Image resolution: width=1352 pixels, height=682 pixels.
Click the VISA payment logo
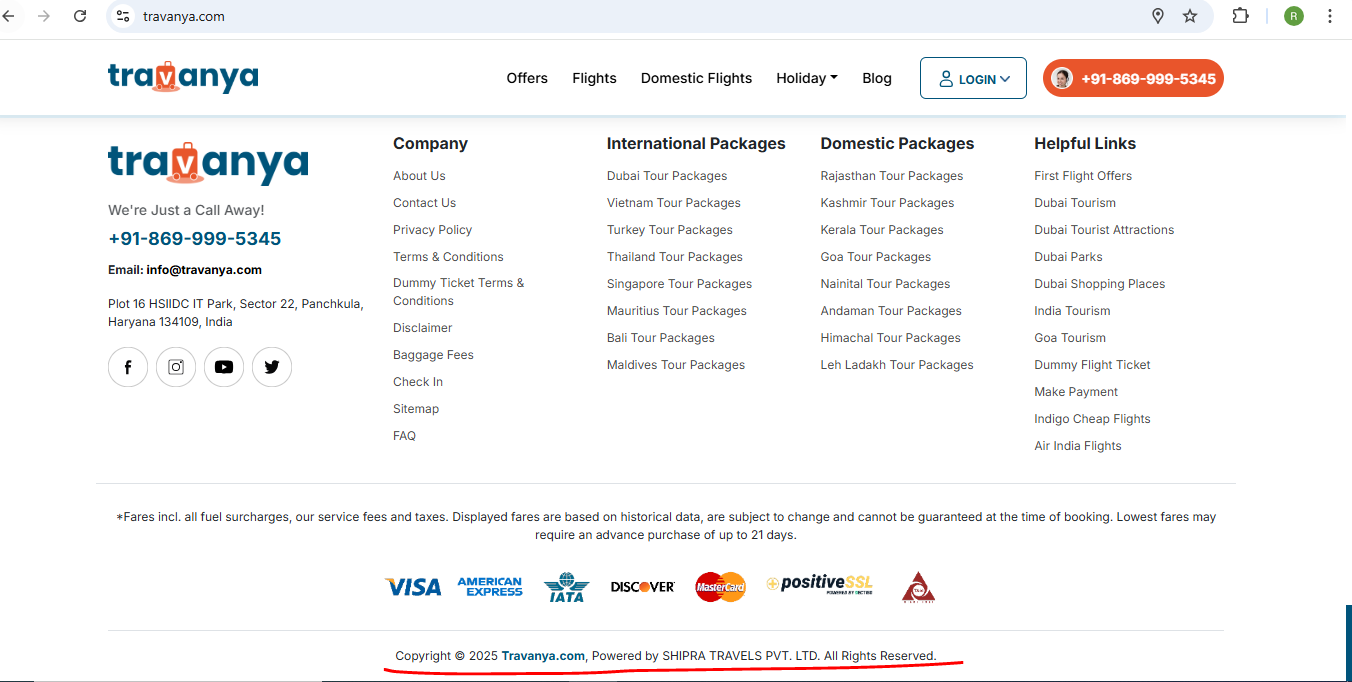pyautogui.click(x=413, y=587)
